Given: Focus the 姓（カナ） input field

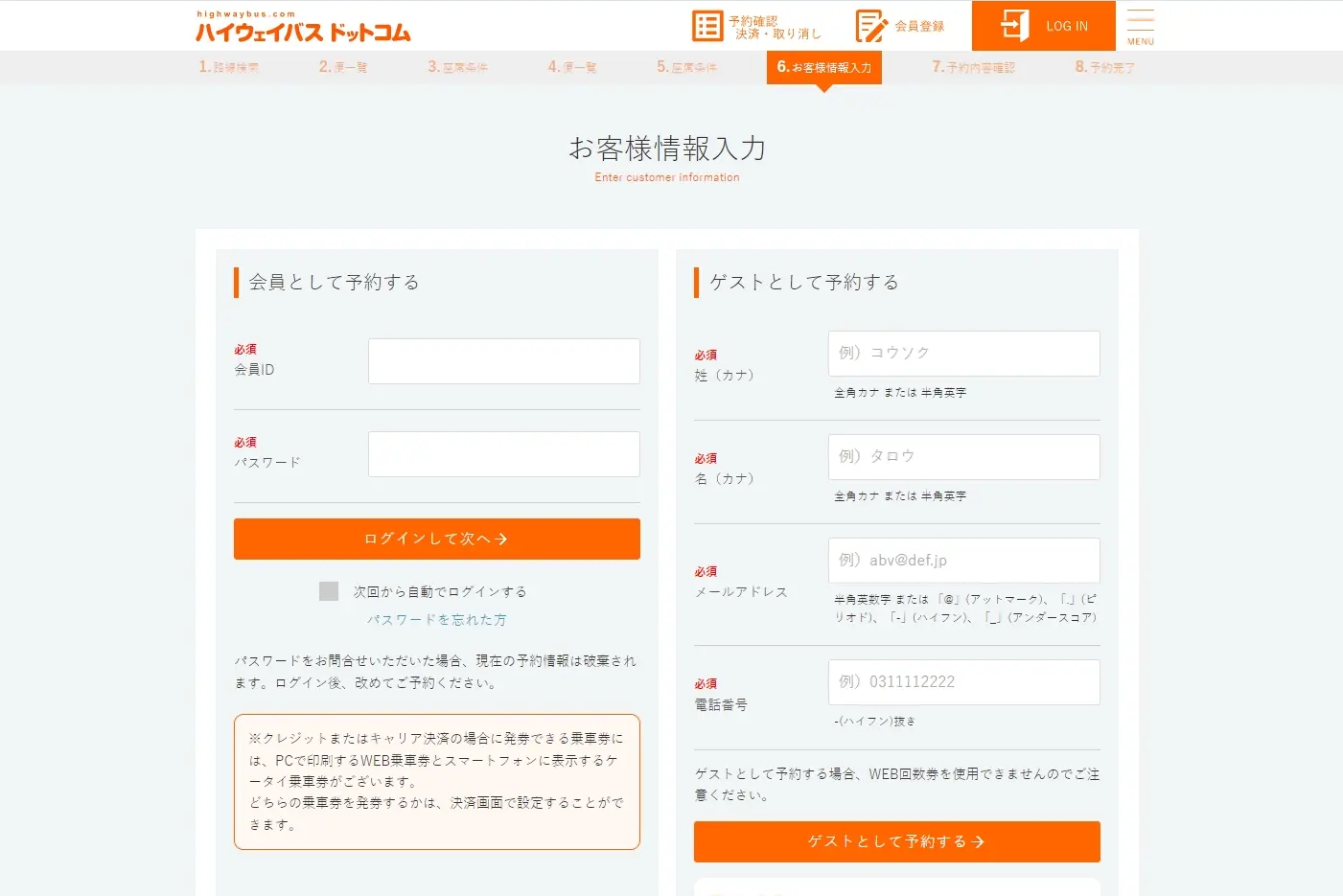Looking at the screenshot, I should tap(962, 354).
